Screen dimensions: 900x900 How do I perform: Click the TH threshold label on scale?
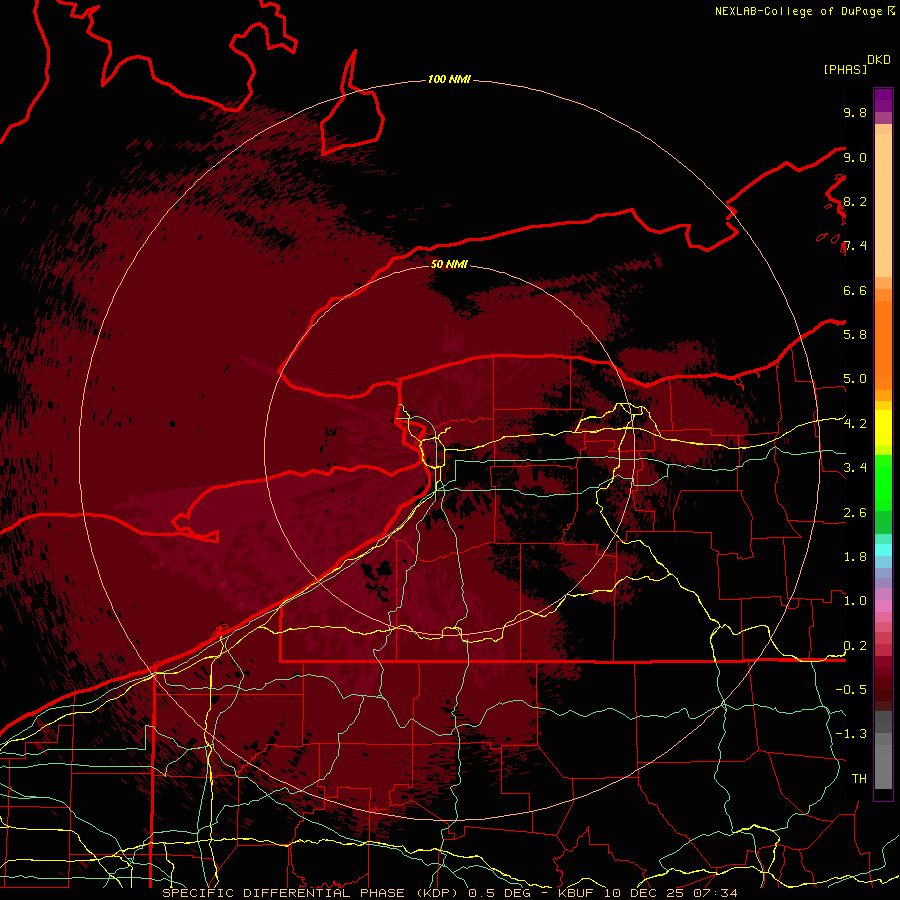pyautogui.click(x=859, y=779)
